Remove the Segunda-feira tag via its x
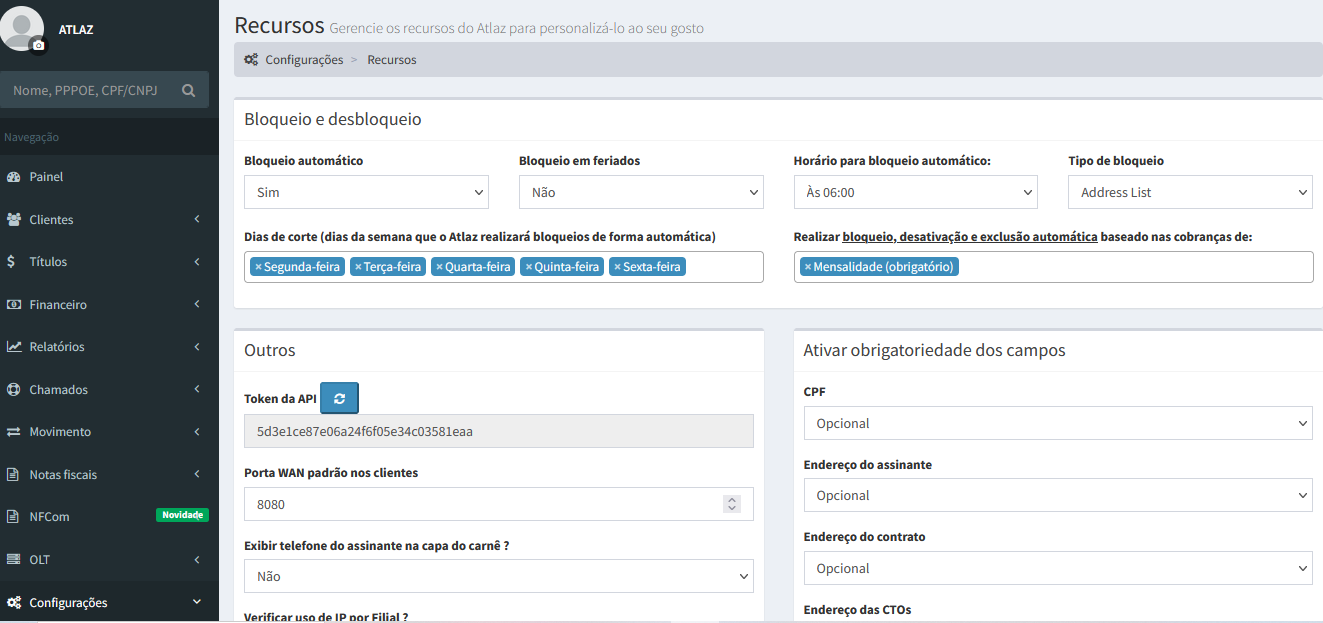Image resolution: width=1323 pixels, height=623 pixels. click(258, 267)
